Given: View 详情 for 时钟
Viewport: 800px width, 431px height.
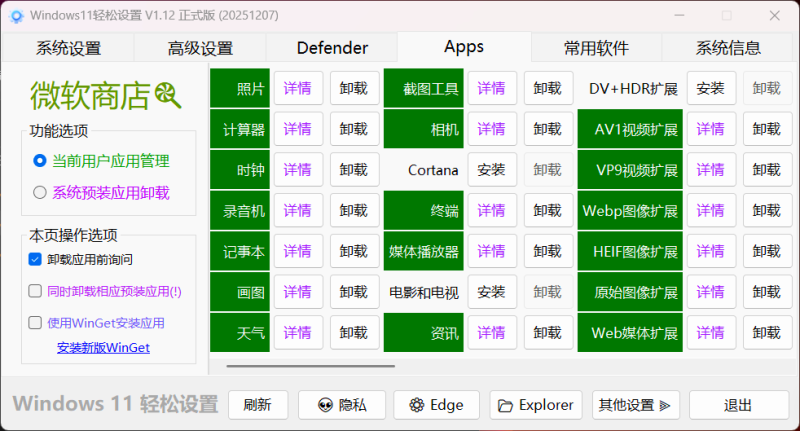Looking at the screenshot, I should 298,170.
